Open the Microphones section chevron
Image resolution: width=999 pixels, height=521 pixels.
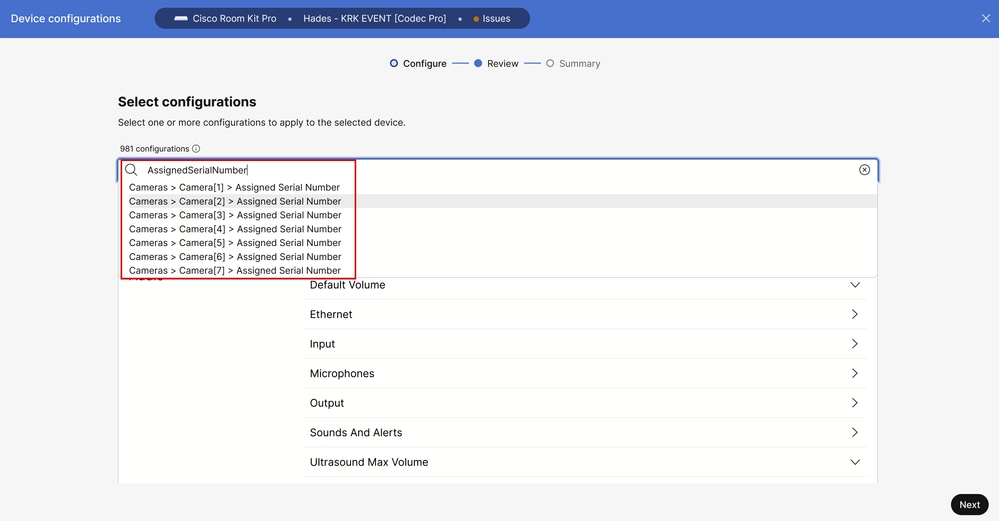(x=855, y=373)
